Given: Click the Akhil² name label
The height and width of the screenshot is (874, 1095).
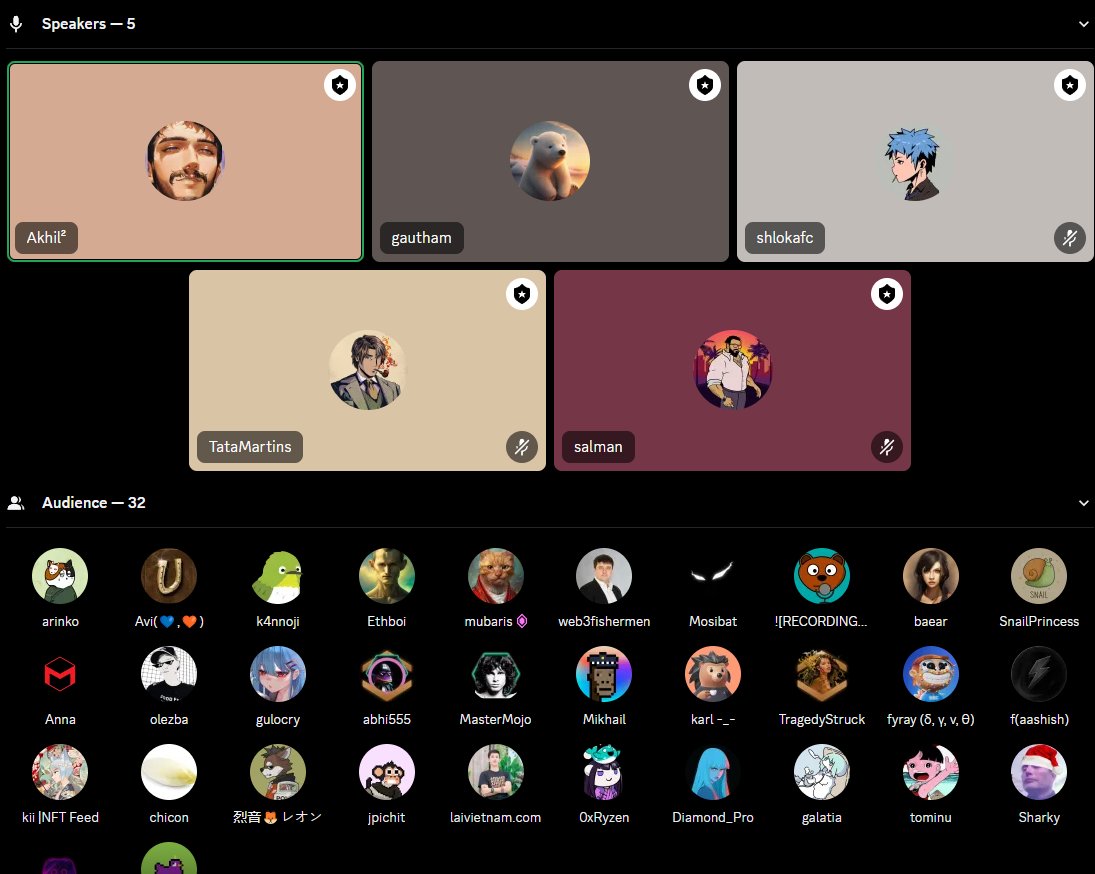Looking at the screenshot, I should (46, 238).
